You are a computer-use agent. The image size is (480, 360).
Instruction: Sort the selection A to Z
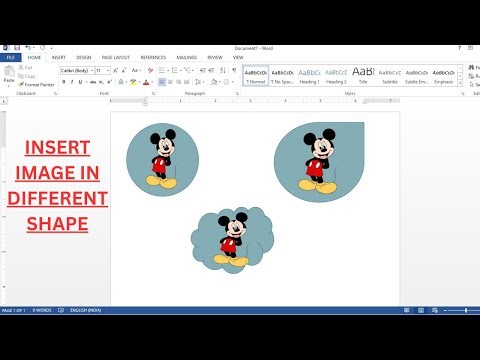[x=223, y=71]
